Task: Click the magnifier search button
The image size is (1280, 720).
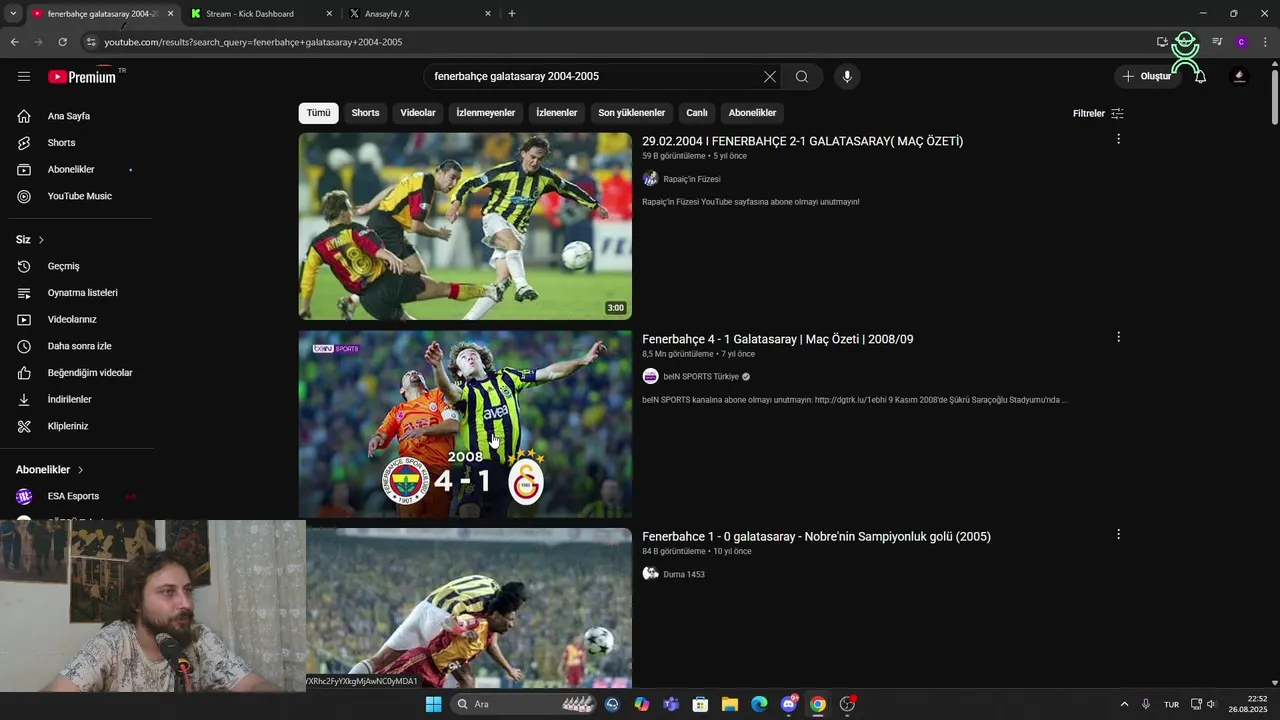Action: pos(802,76)
